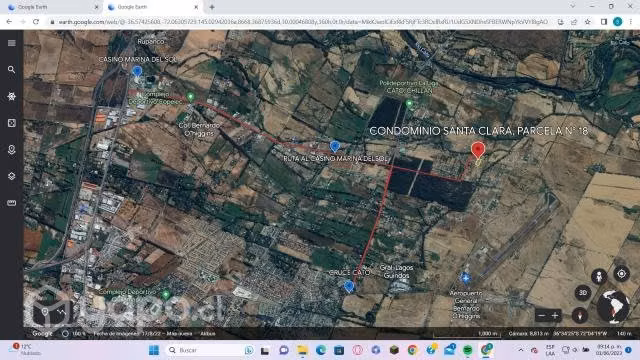Open the Chrome profile avatar
Screen dimensions: 640x360
618,22
